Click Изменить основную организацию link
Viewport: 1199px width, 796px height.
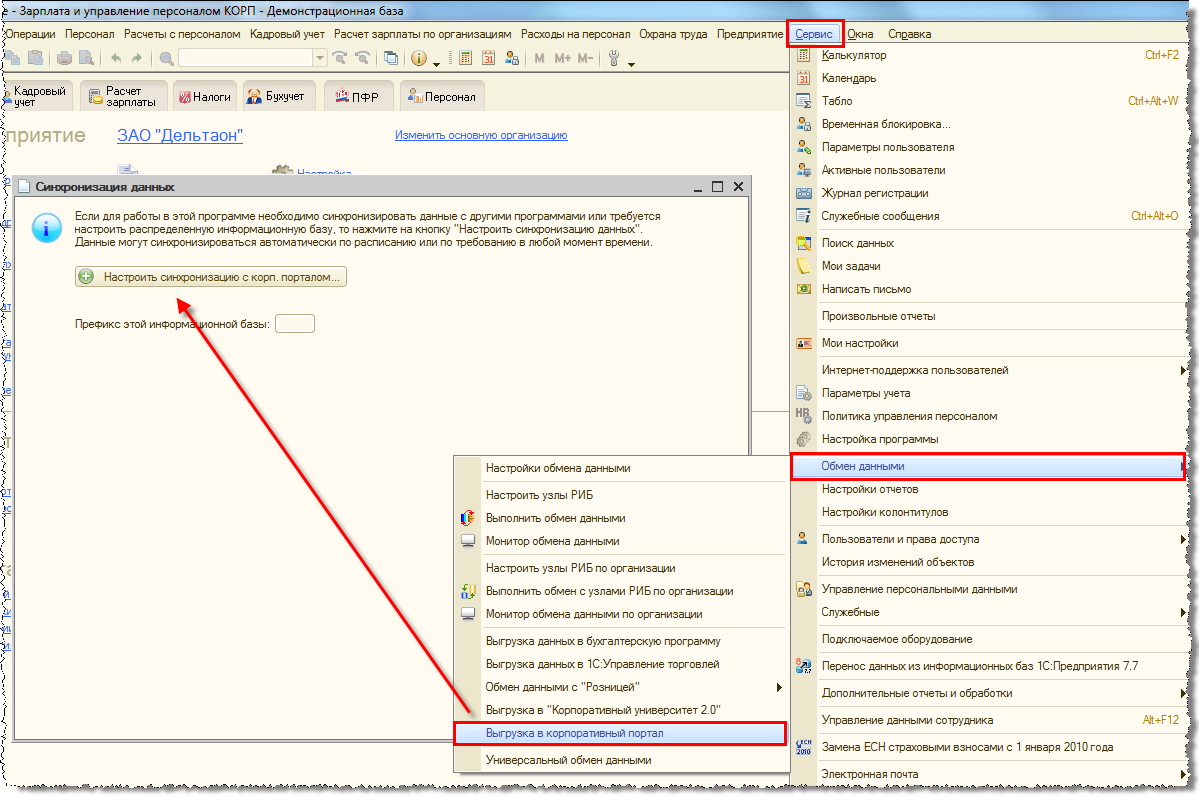pos(481,135)
